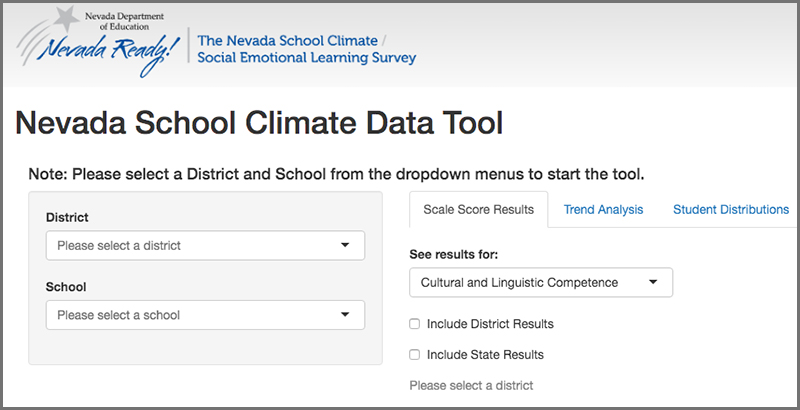The width and height of the screenshot is (800, 410).
Task: Enable the Include District Results checkbox
Action: point(415,324)
